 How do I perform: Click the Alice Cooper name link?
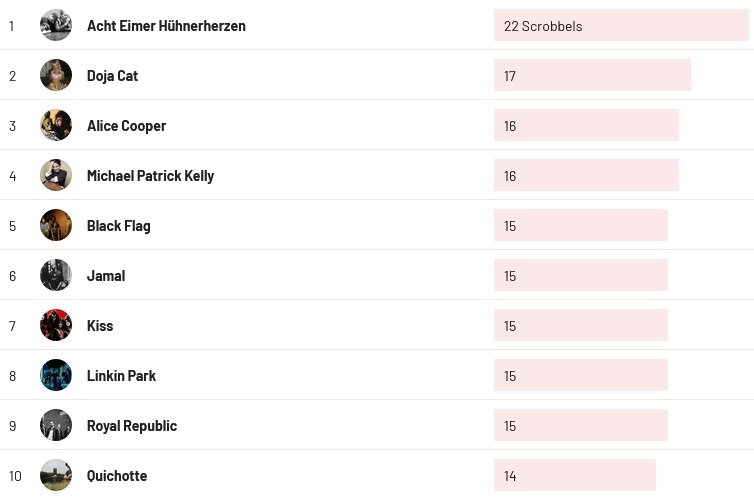[126, 126]
